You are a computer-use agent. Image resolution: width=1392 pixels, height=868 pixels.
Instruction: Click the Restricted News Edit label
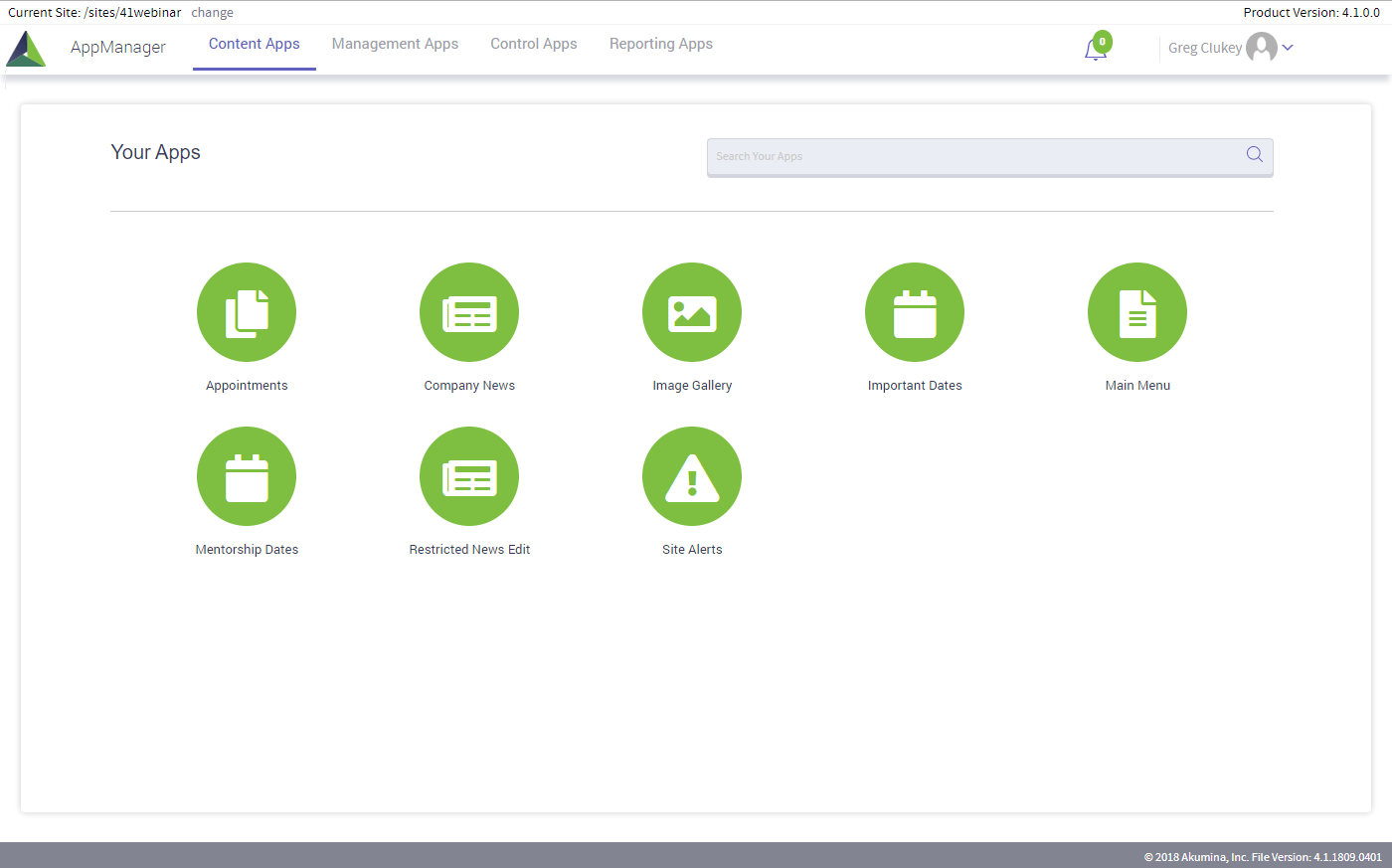pos(469,550)
